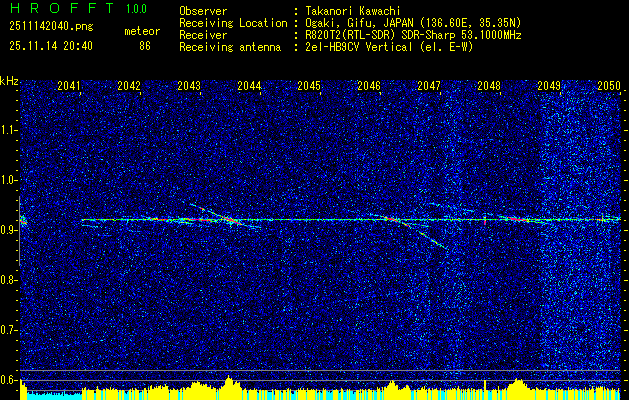The height and width of the screenshot is (400, 629).
Task: Click the Observer label
Action: (203, 11)
